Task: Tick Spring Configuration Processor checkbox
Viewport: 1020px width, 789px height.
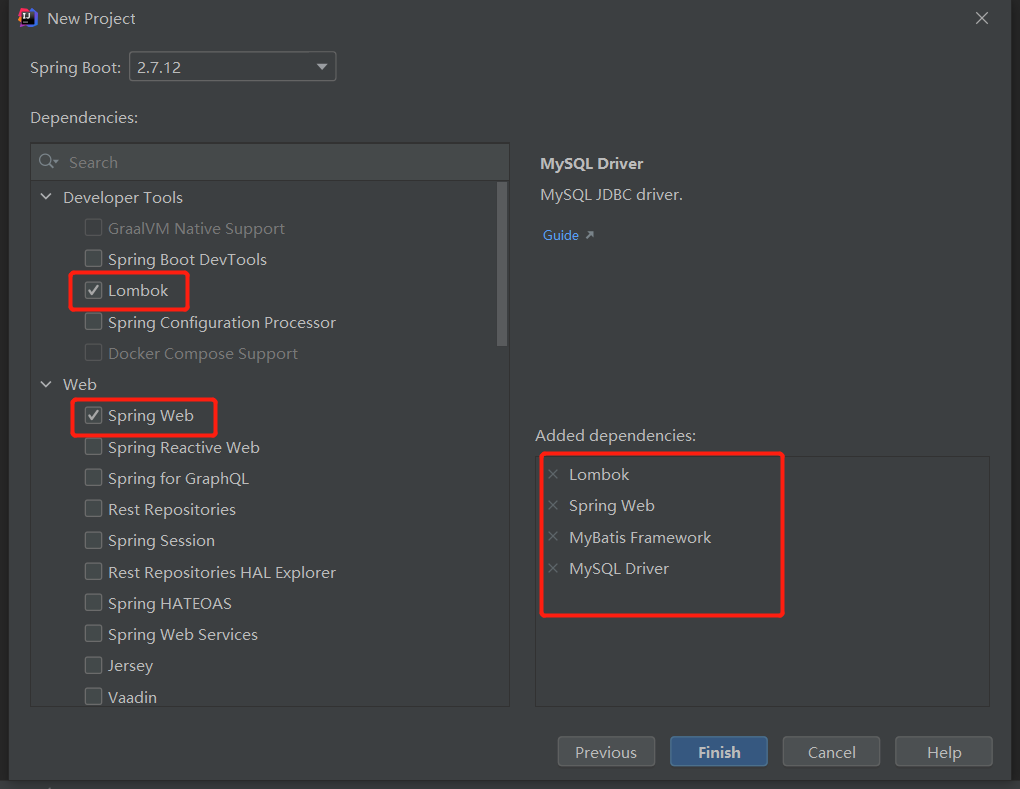Action: click(x=93, y=322)
